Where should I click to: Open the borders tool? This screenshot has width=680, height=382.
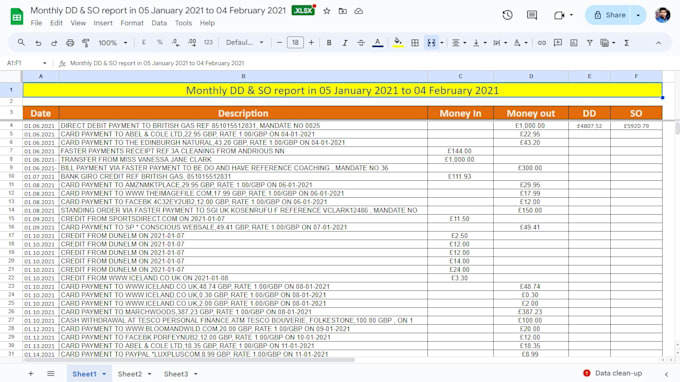415,43
